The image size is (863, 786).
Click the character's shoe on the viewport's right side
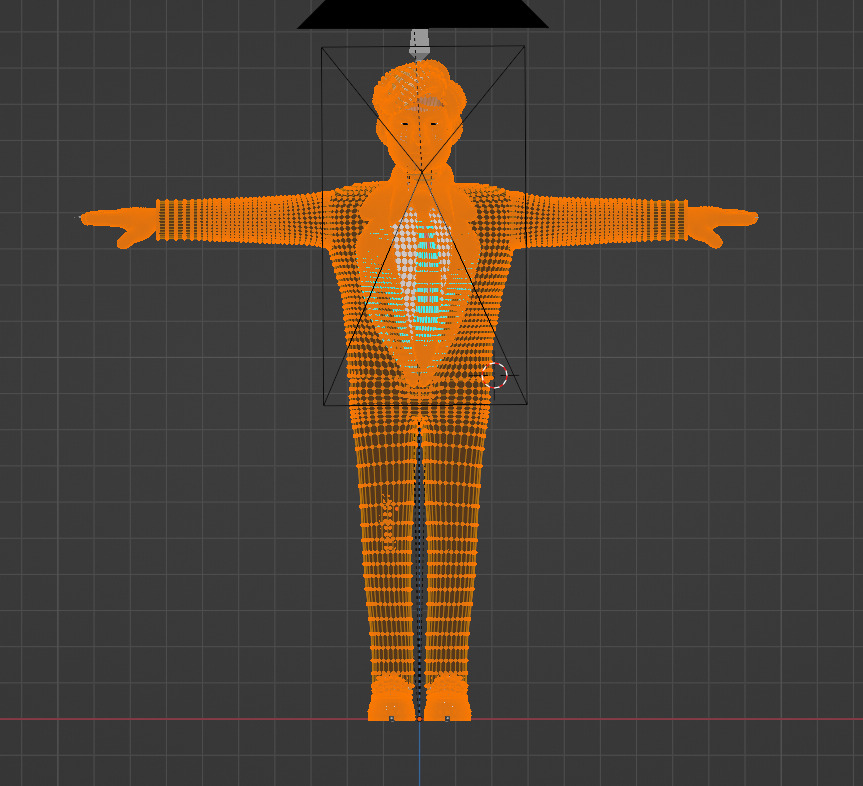(x=447, y=698)
